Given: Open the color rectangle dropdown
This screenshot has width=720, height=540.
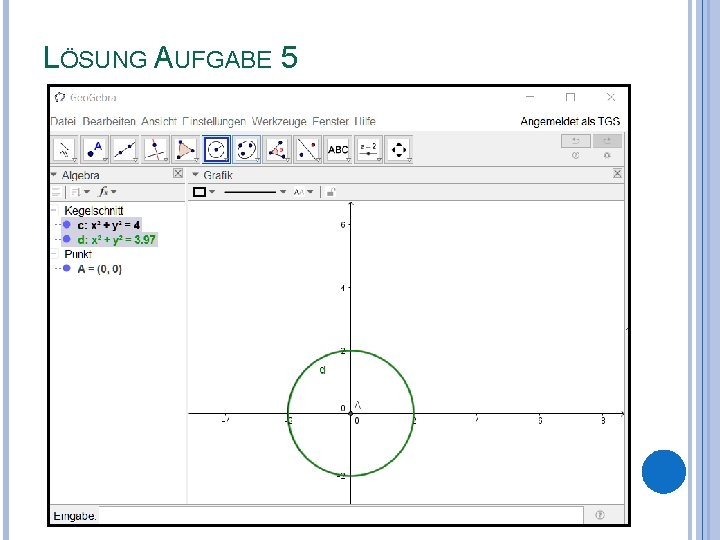Looking at the screenshot, I should pos(212,192).
